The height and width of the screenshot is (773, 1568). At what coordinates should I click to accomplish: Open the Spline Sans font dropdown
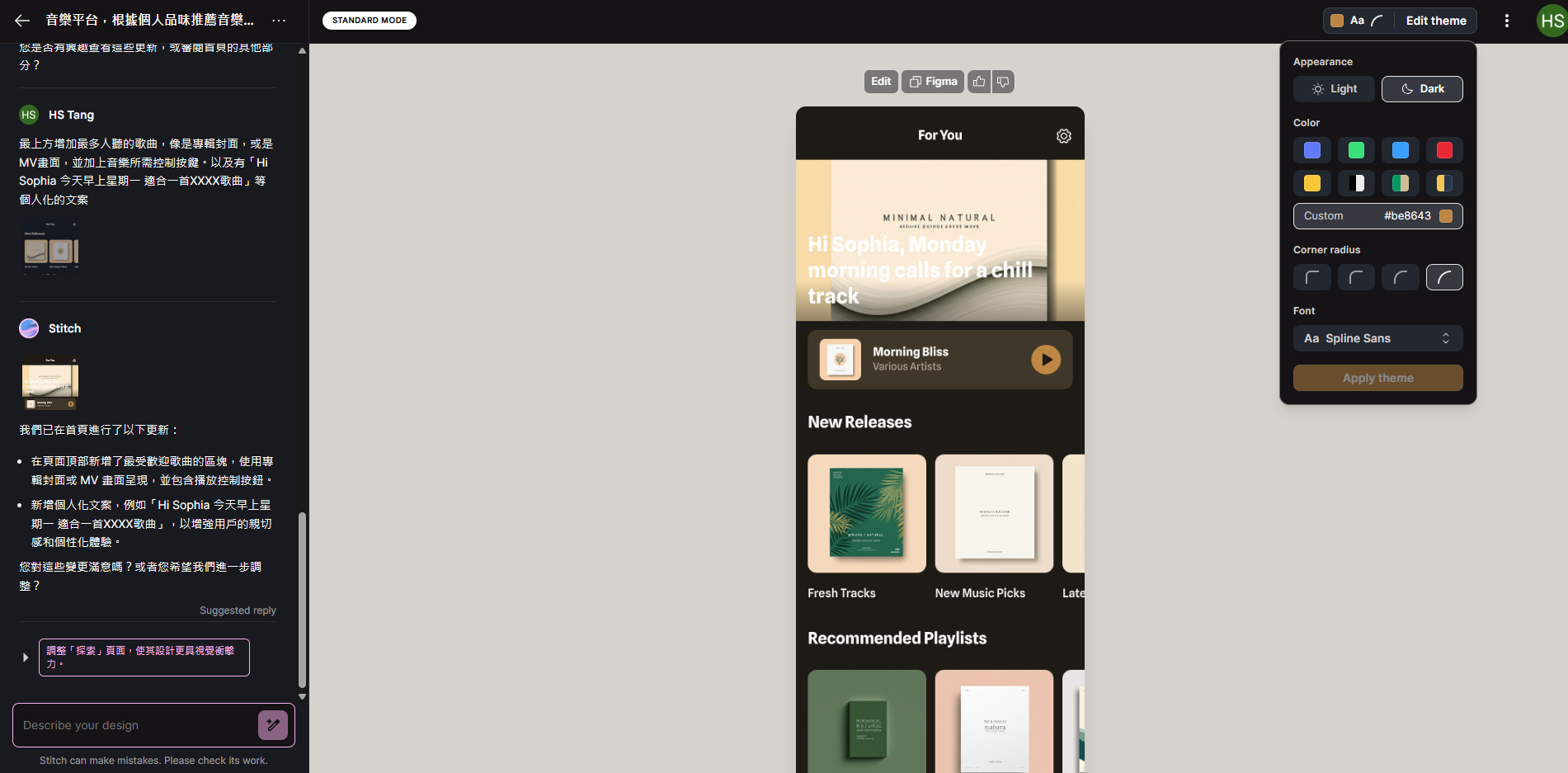point(1377,338)
